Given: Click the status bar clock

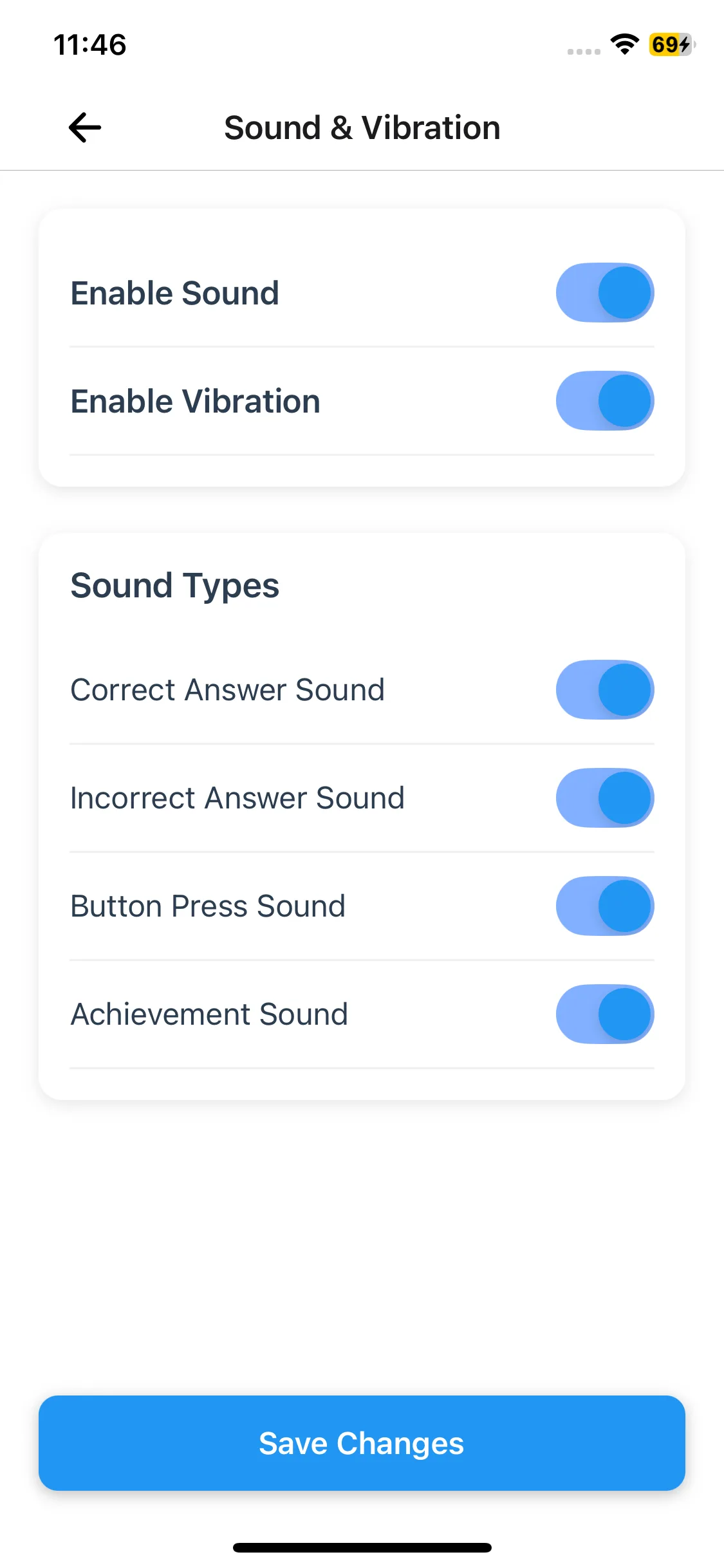Looking at the screenshot, I should (x=90, y=45).
